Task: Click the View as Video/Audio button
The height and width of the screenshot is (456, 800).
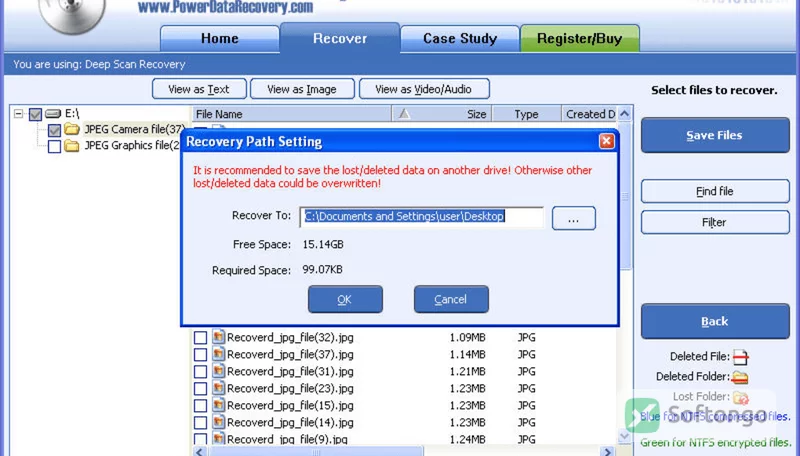Action: 424,89
